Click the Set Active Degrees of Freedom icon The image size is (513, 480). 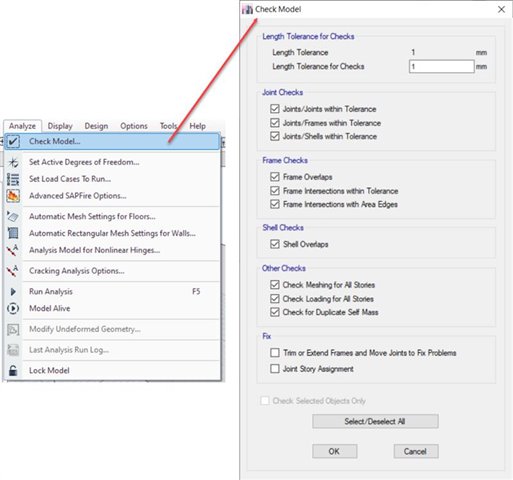[13, 162]
